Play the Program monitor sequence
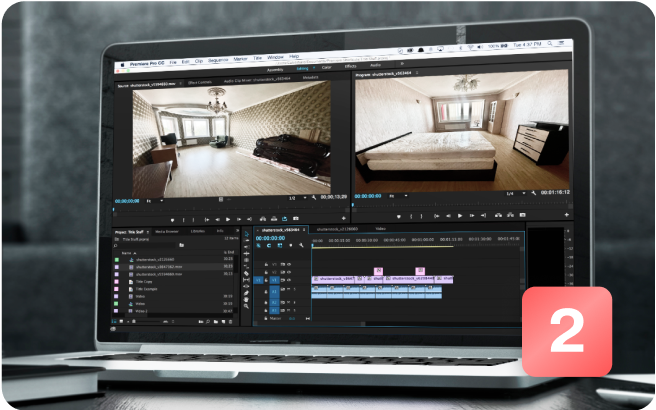Viewport: 656px width, 410px height. coord(460,216)
